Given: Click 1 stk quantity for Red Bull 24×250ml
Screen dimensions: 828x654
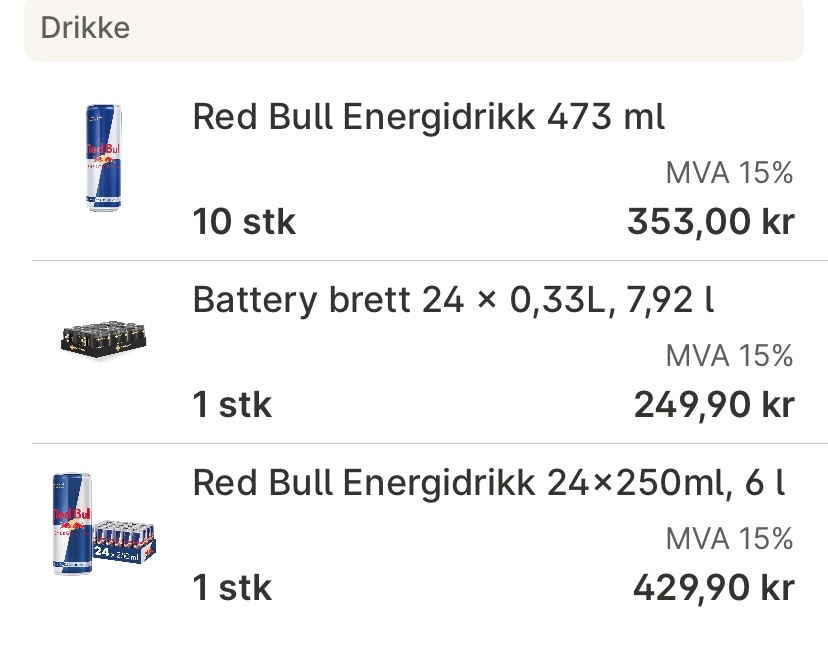Looking at the screenshot, I should [x=232, y=587].
